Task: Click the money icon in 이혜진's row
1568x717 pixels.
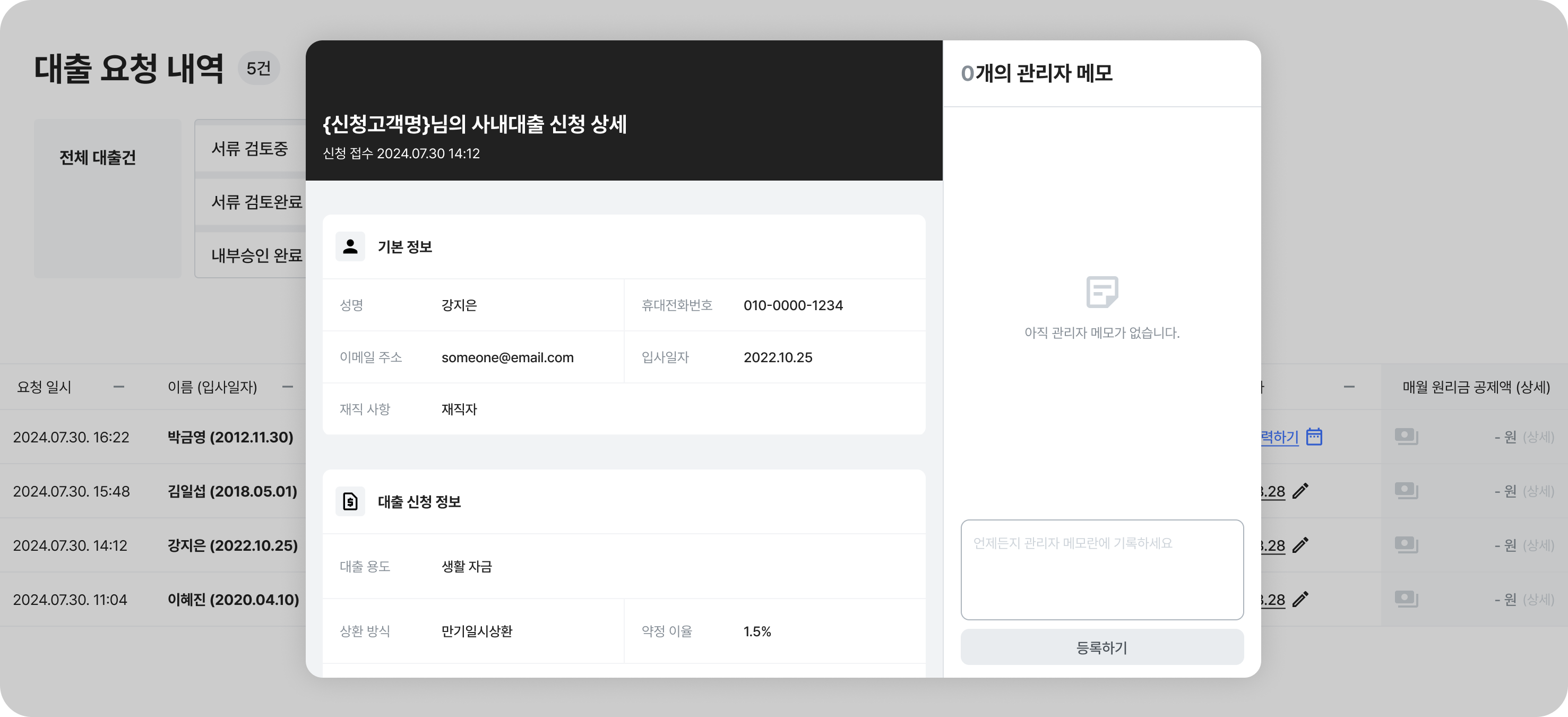Action: [x=1406, y=600]
